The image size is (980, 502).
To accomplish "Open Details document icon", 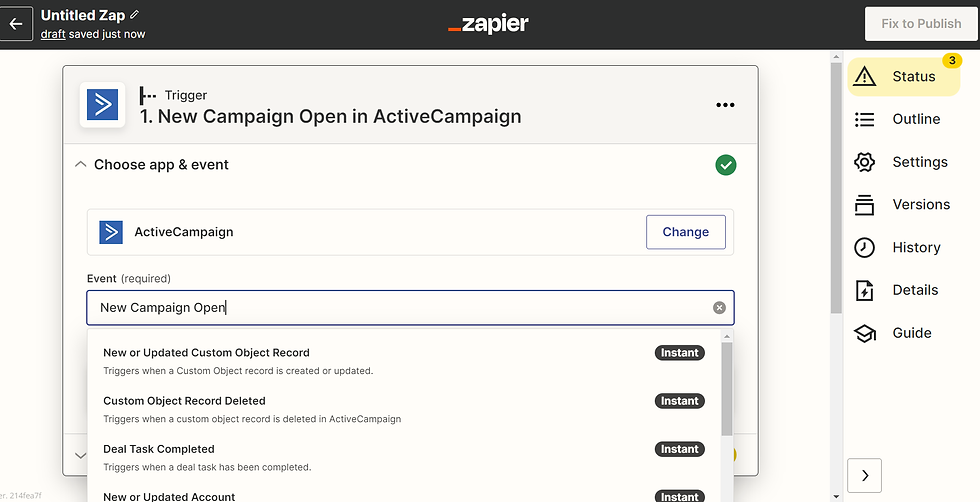I will coord(864,290).
